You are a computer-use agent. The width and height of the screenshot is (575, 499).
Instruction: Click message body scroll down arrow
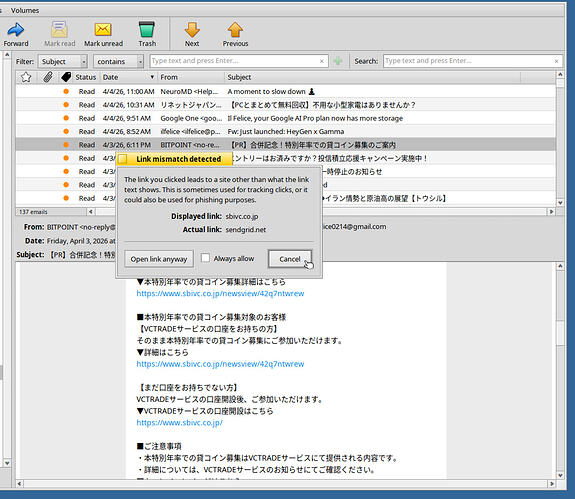pos(560,476)
